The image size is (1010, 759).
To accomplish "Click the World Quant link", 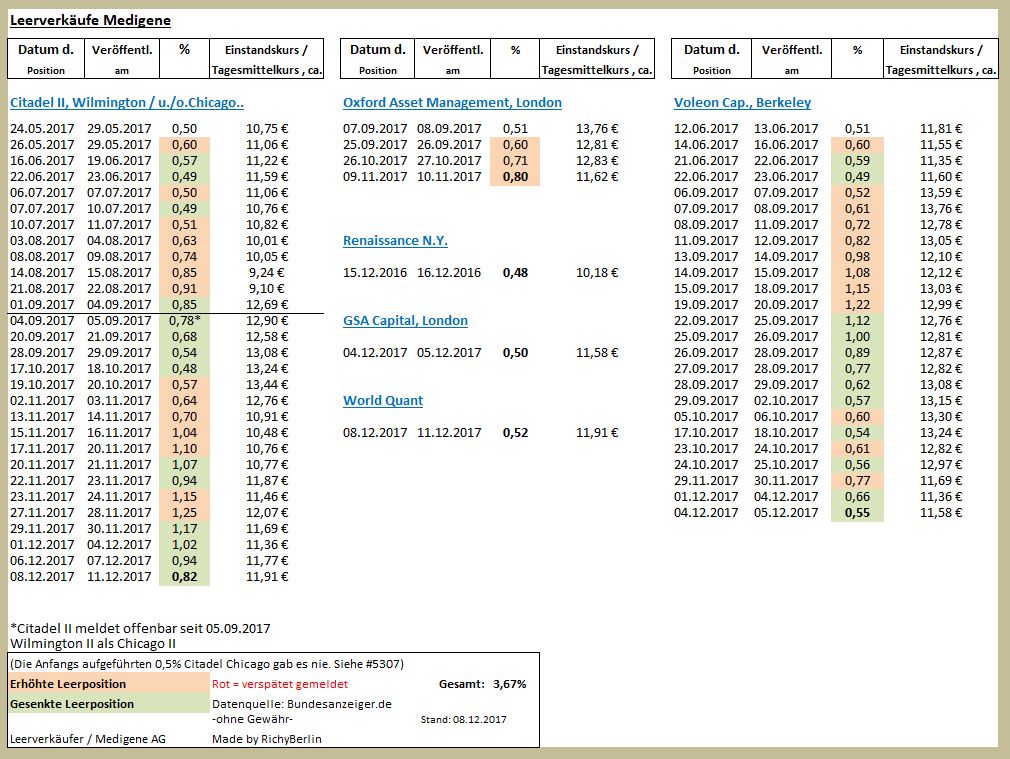I will (383, 401).
